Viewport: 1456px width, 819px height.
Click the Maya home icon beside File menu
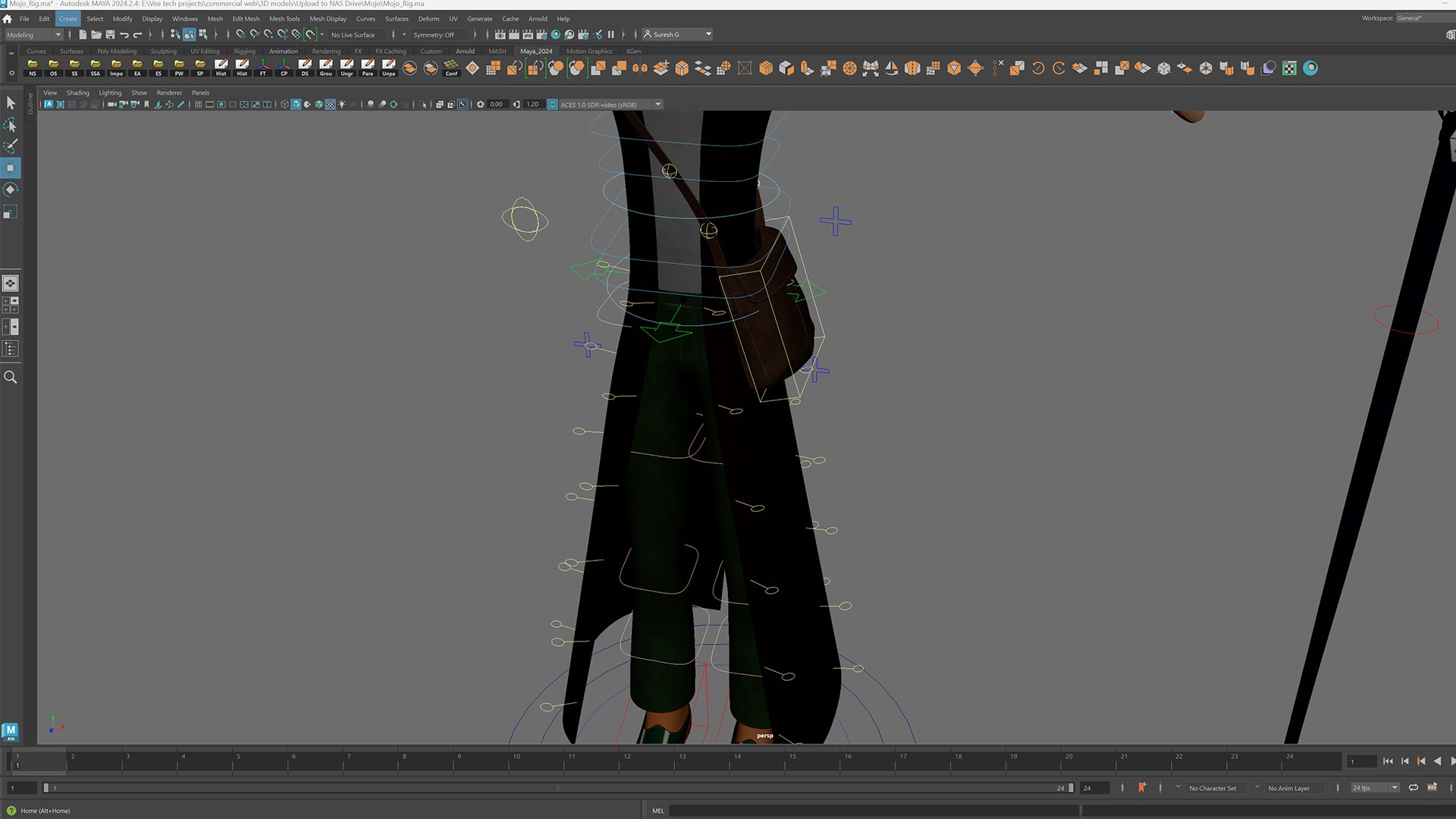point(8,19)
